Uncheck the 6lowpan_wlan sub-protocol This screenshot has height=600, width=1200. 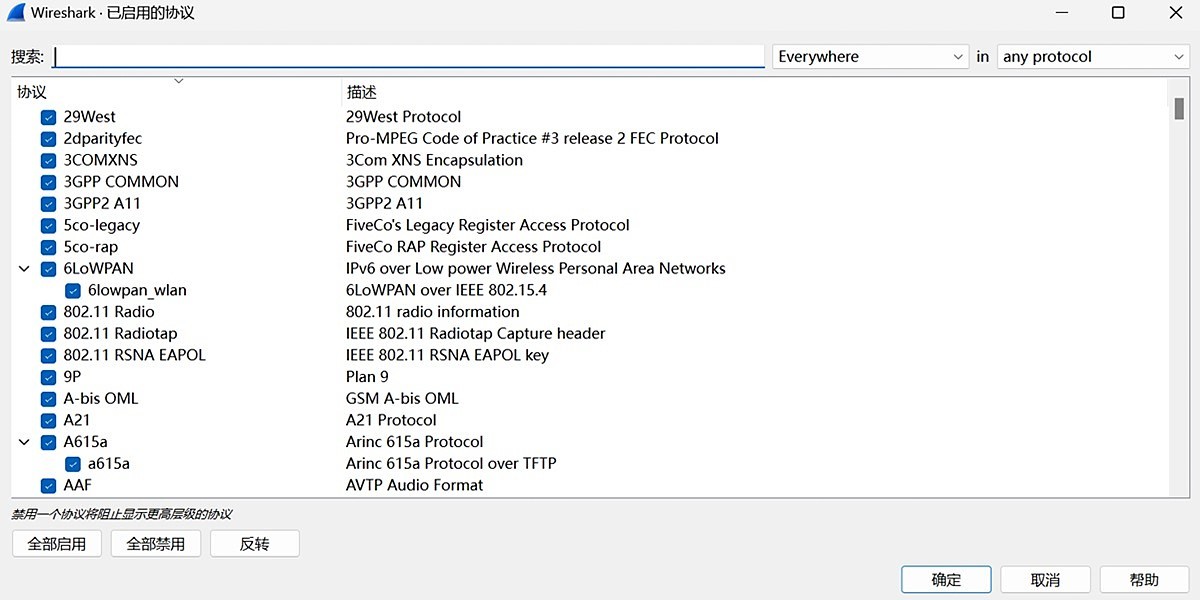tap(72, 290)
